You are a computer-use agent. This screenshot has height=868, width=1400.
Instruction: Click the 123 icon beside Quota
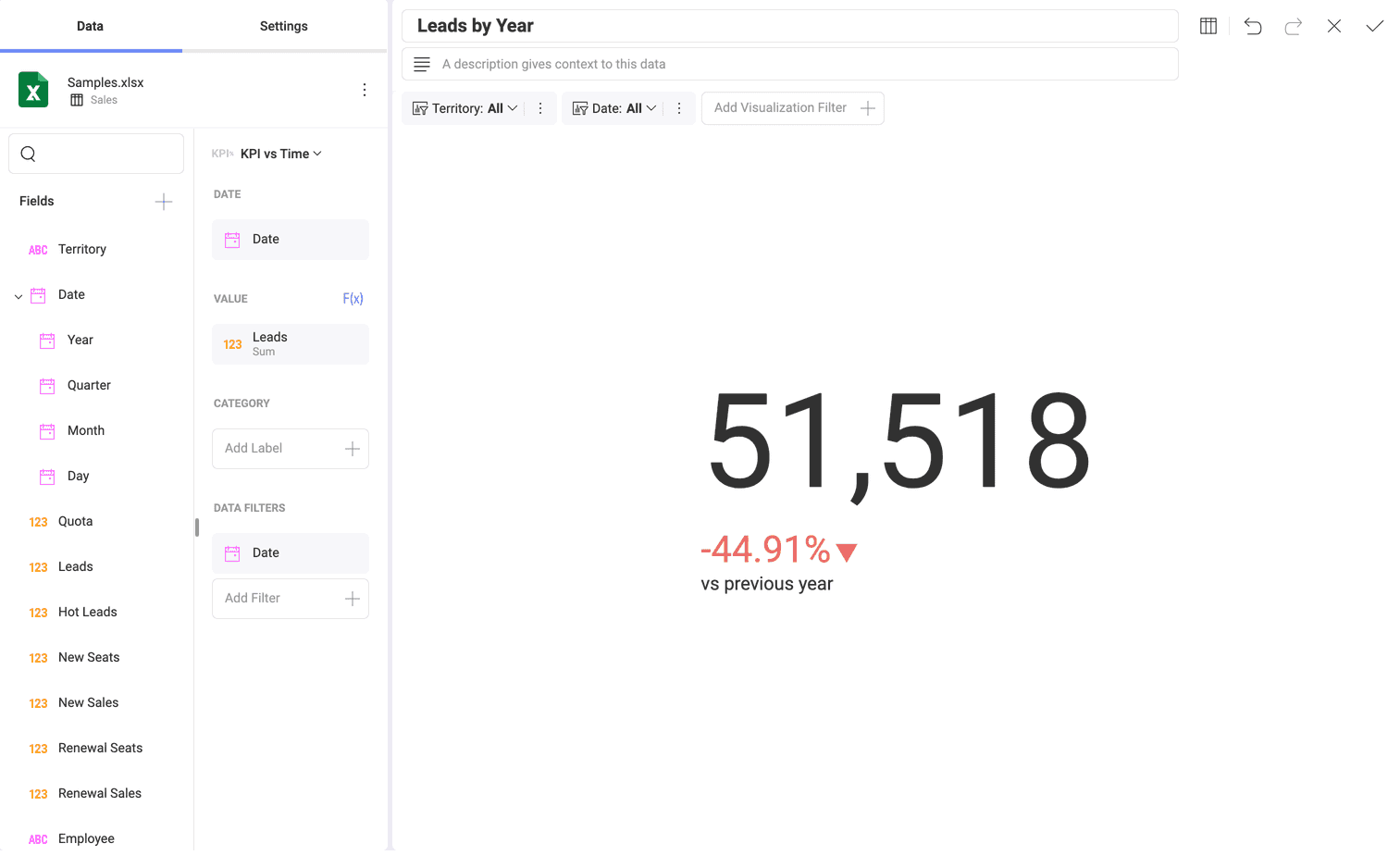38,522
